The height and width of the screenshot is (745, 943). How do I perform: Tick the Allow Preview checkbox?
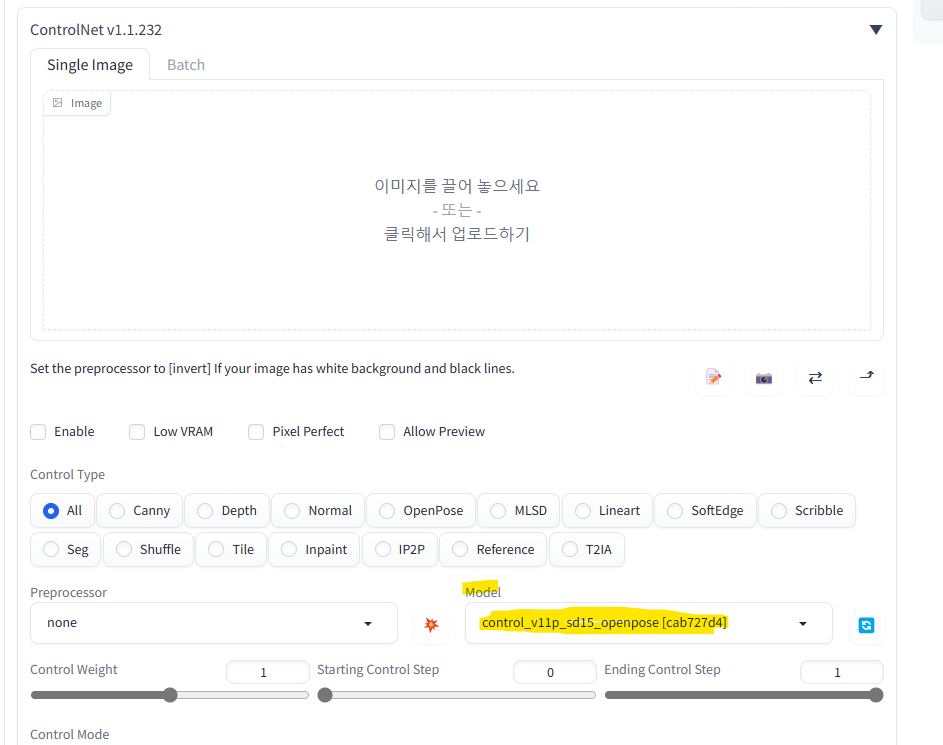pyautogui.click(x=387, y=432)
